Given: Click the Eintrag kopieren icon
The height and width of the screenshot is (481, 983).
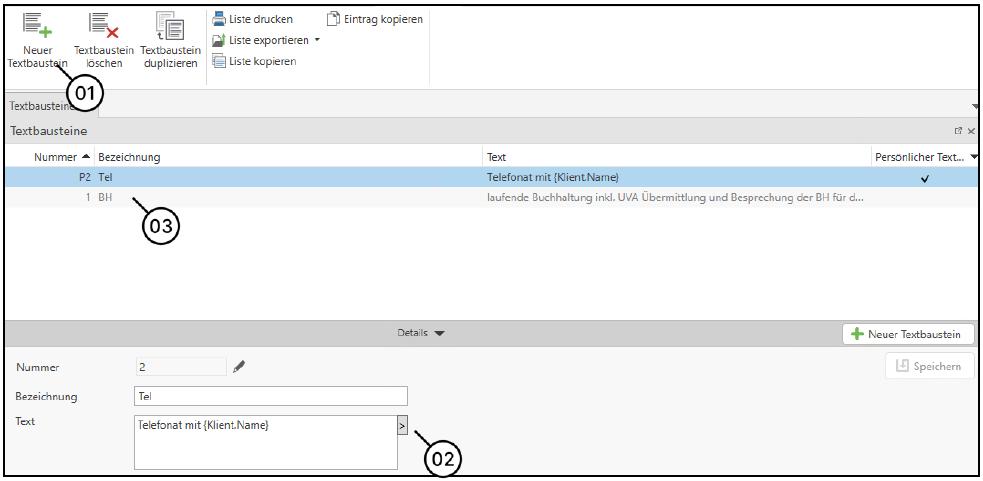Looking at the screenshot, I should (334, 19).
